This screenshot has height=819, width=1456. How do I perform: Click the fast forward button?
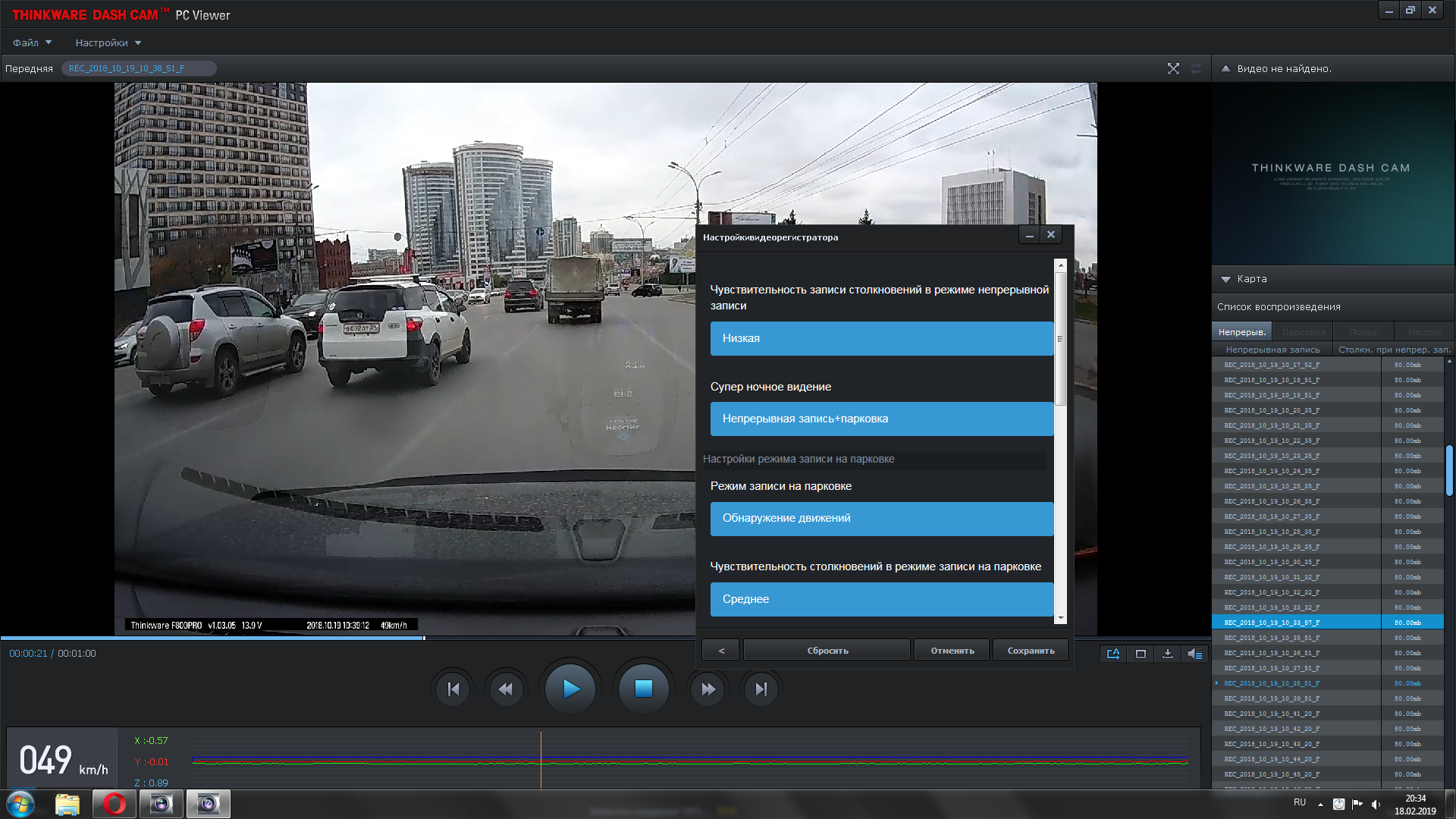pyautogui.click(x=708, y=689)
